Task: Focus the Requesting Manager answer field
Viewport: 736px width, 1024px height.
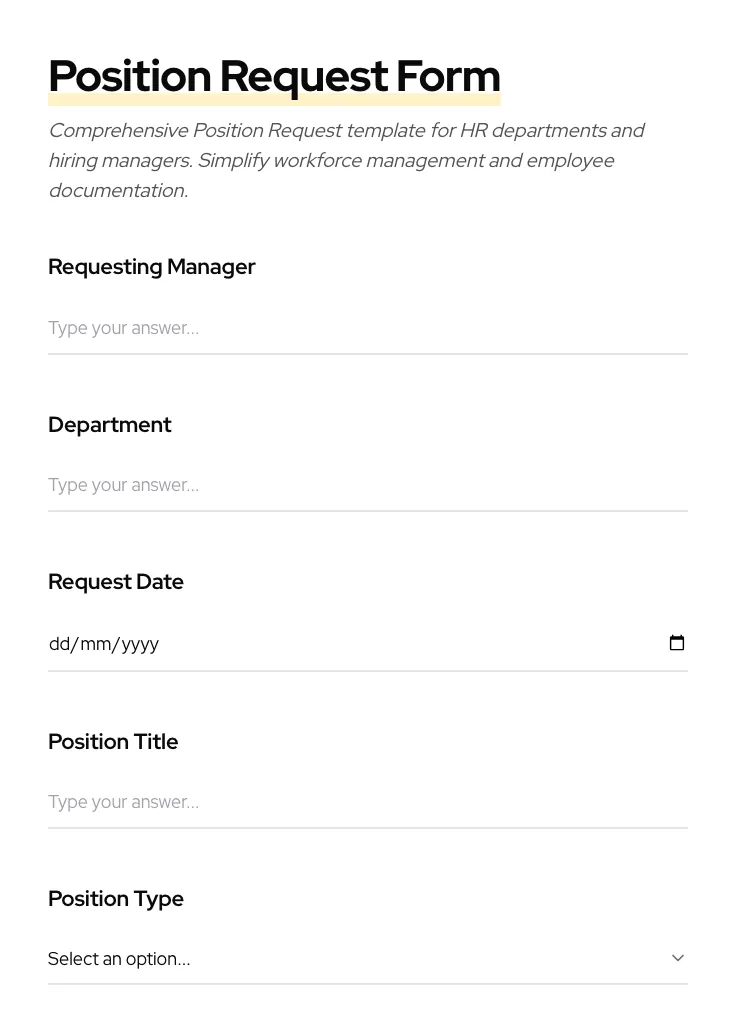Action: pyautogui.click(x=367, y=328)
